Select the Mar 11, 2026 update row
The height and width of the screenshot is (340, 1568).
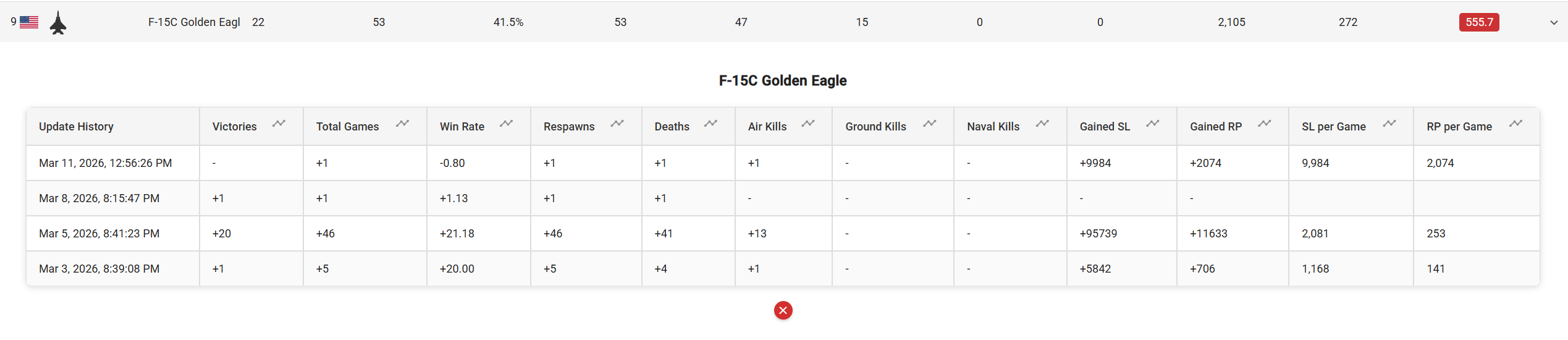click(x=105, y=163)
